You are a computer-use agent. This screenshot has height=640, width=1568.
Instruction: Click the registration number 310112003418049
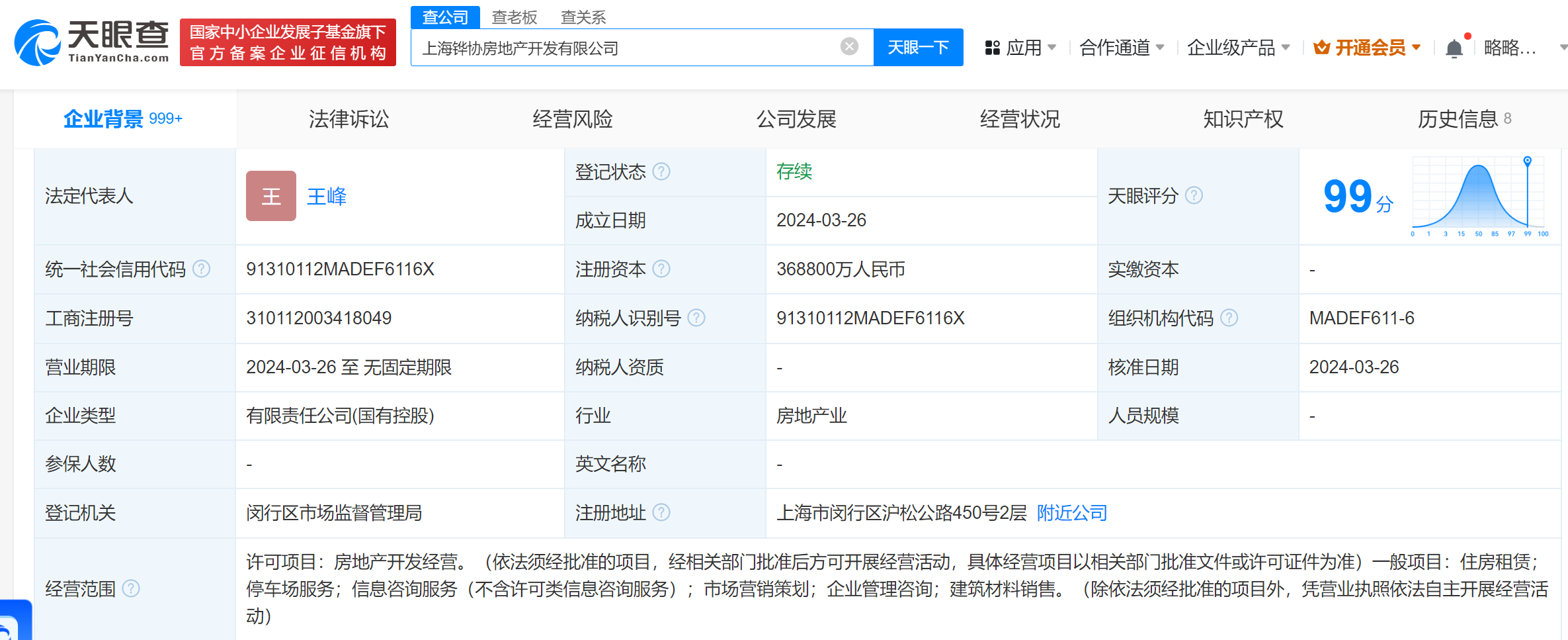coord(319,318)
